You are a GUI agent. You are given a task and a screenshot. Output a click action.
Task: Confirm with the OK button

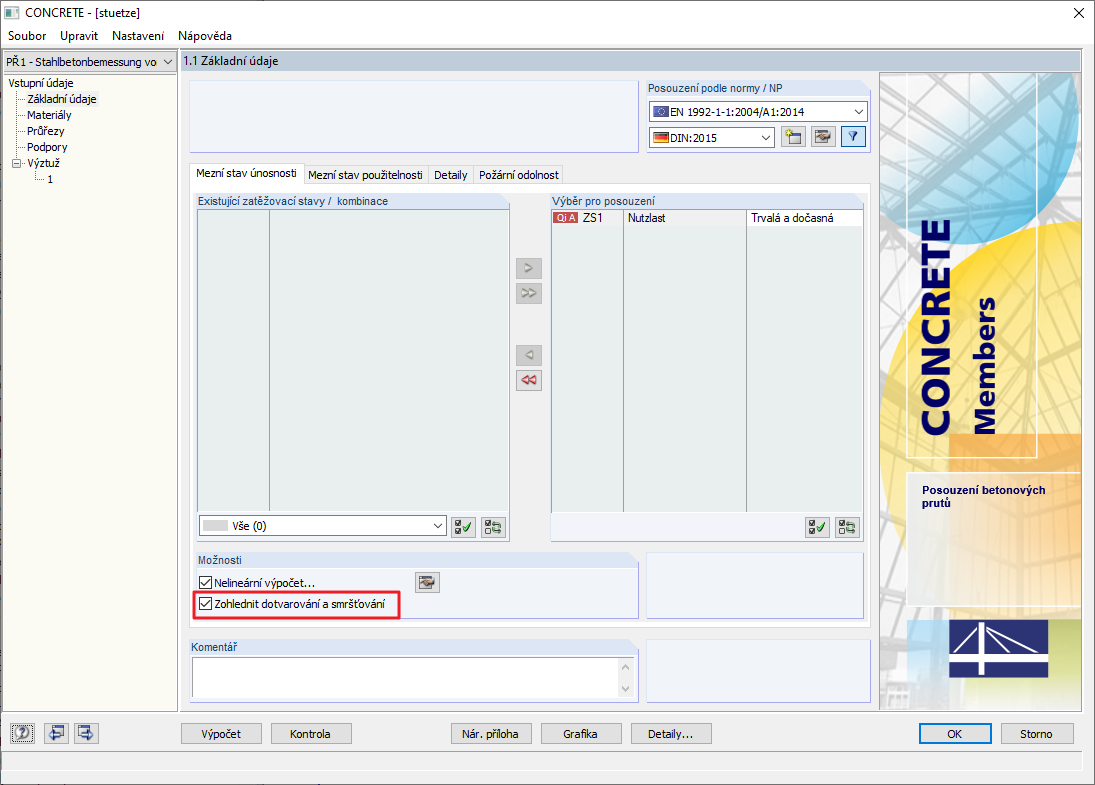(955, 734)
